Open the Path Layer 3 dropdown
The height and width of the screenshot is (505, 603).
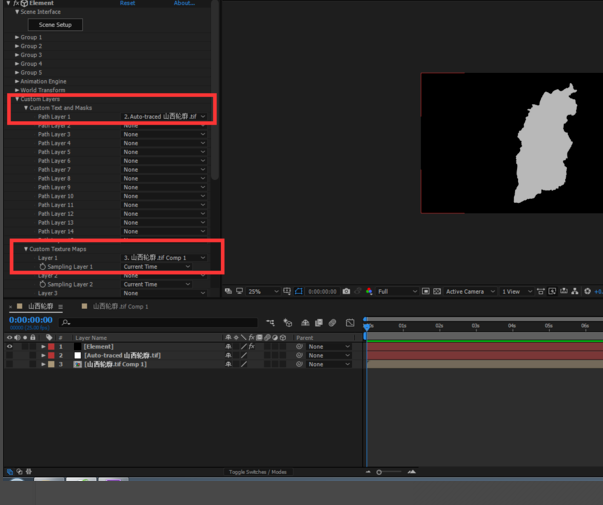[164, 134]
